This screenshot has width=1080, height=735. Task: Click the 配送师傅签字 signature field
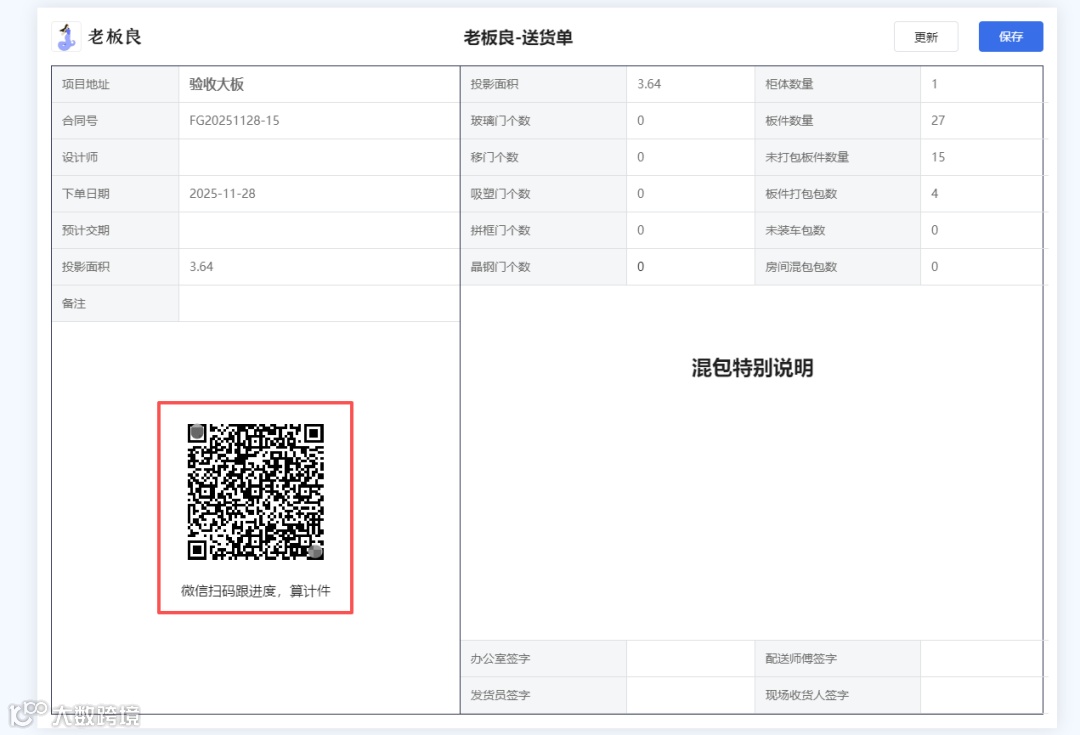(x=982, y=659)
